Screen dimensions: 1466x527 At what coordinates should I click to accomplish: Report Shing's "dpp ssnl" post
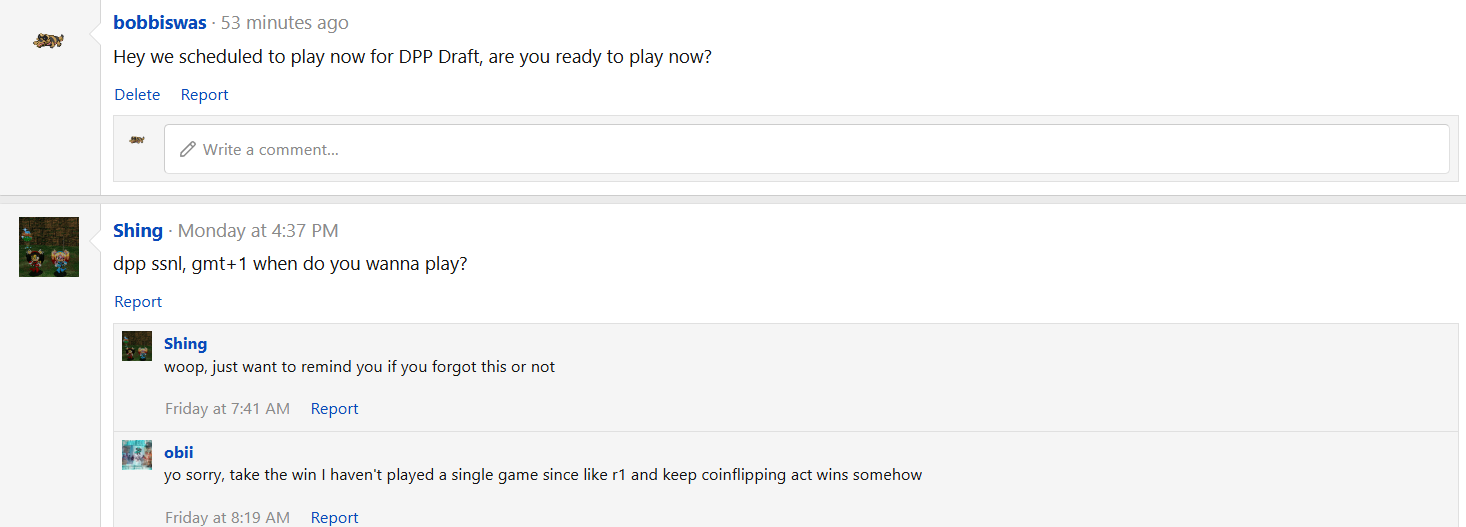pyautogui.click(x=138, y=302)
